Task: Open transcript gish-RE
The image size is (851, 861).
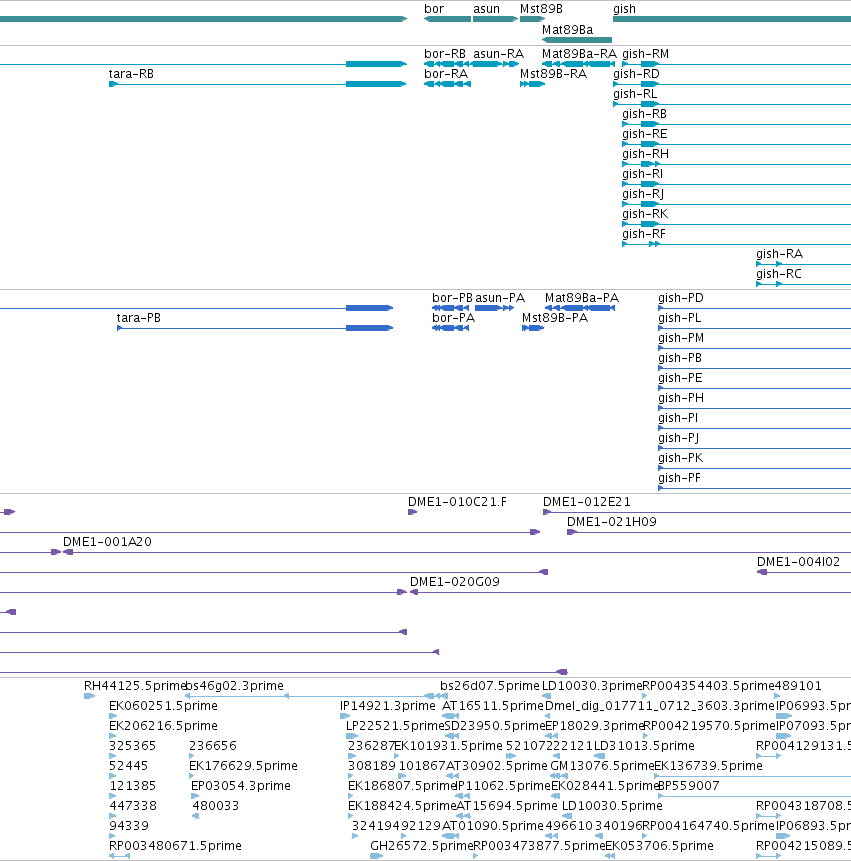Action: pyautogui.click(x=736, y=144)
